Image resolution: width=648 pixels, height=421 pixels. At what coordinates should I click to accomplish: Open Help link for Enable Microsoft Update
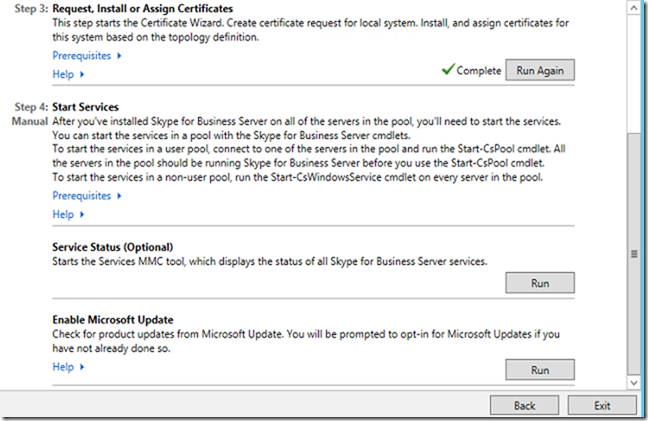click(63, 367)
